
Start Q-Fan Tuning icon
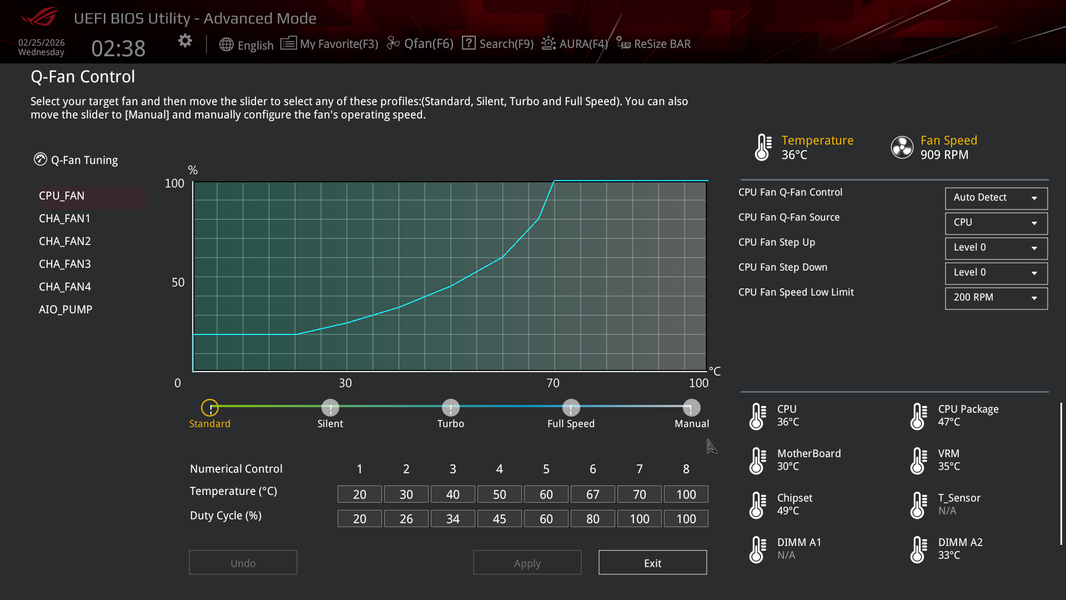click(40, 159)
